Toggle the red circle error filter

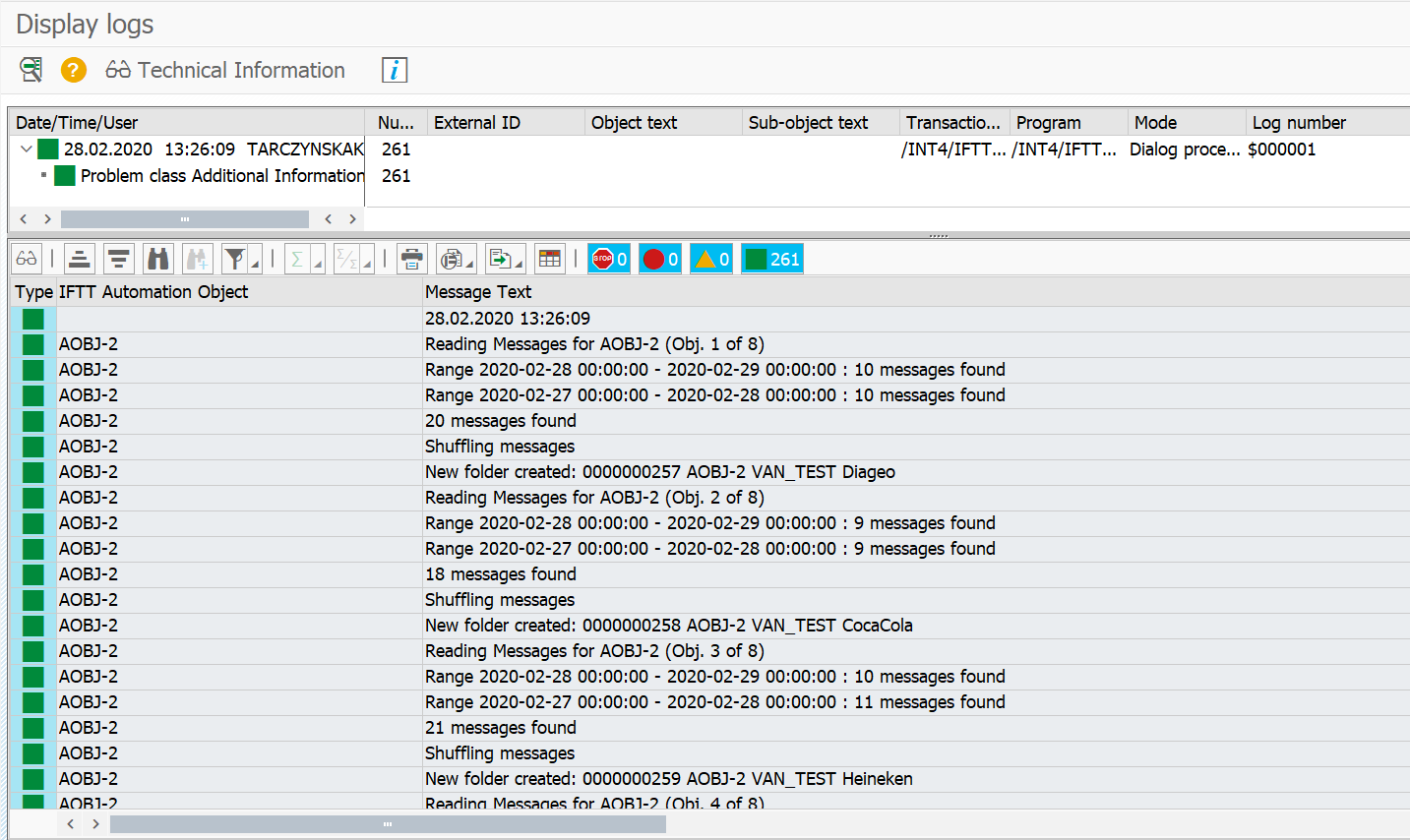[660, 260]
